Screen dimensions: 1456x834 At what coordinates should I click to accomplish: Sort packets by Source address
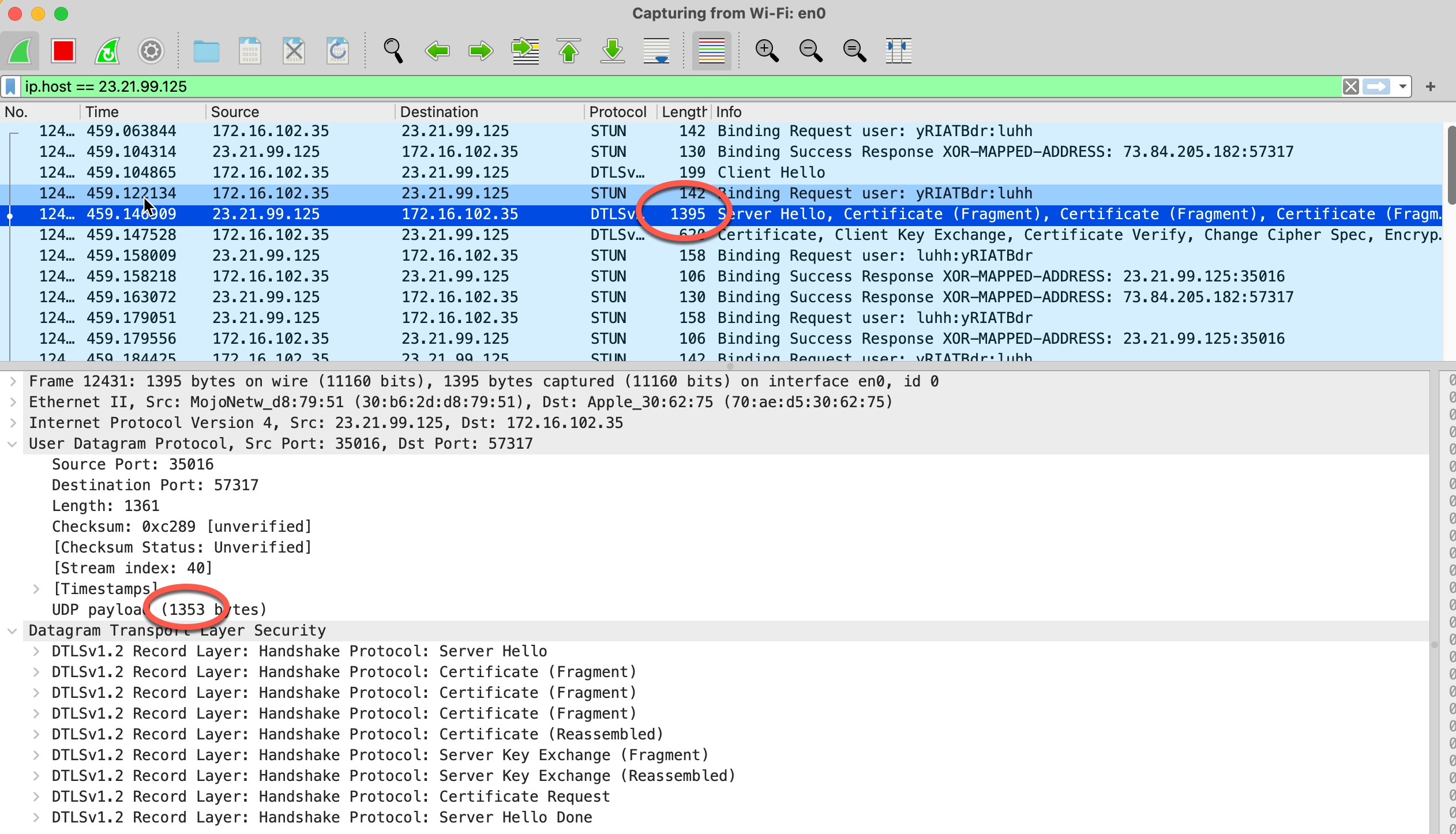click(x=234, y=111)
